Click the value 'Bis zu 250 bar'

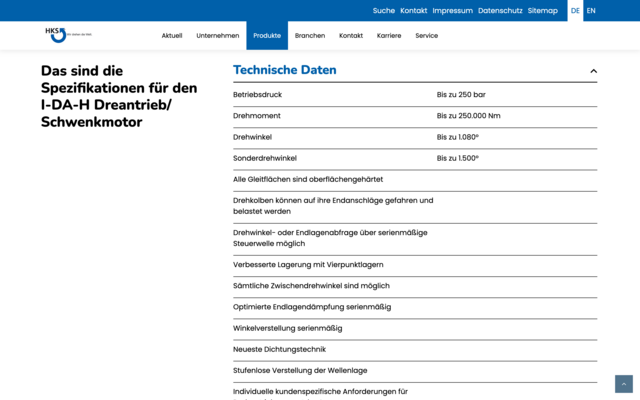pyautogui.click(x=461, y=95)
